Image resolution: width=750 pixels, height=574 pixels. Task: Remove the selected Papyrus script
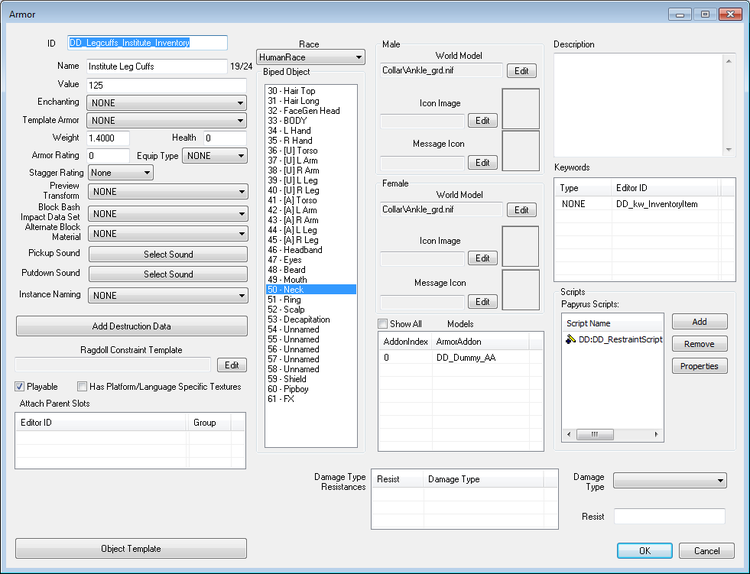pos(699,344)
